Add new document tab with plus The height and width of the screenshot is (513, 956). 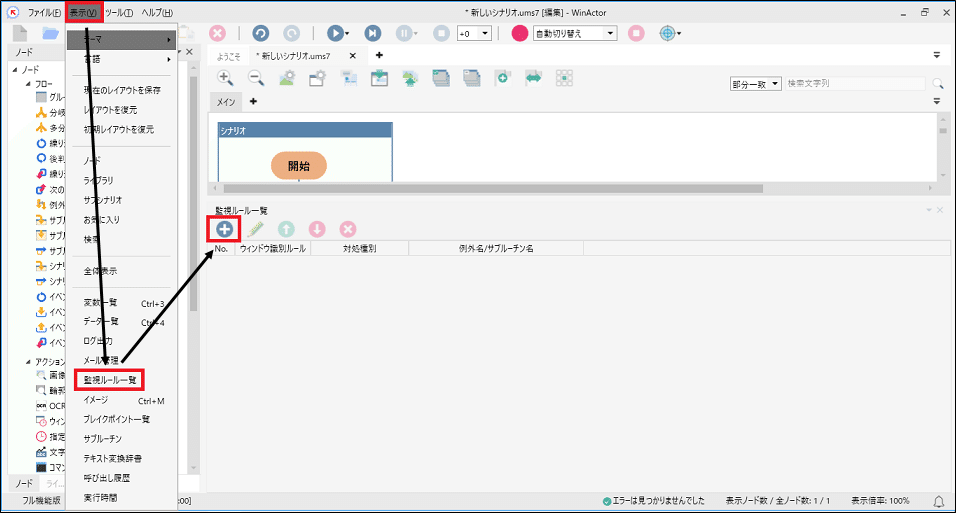379,55
